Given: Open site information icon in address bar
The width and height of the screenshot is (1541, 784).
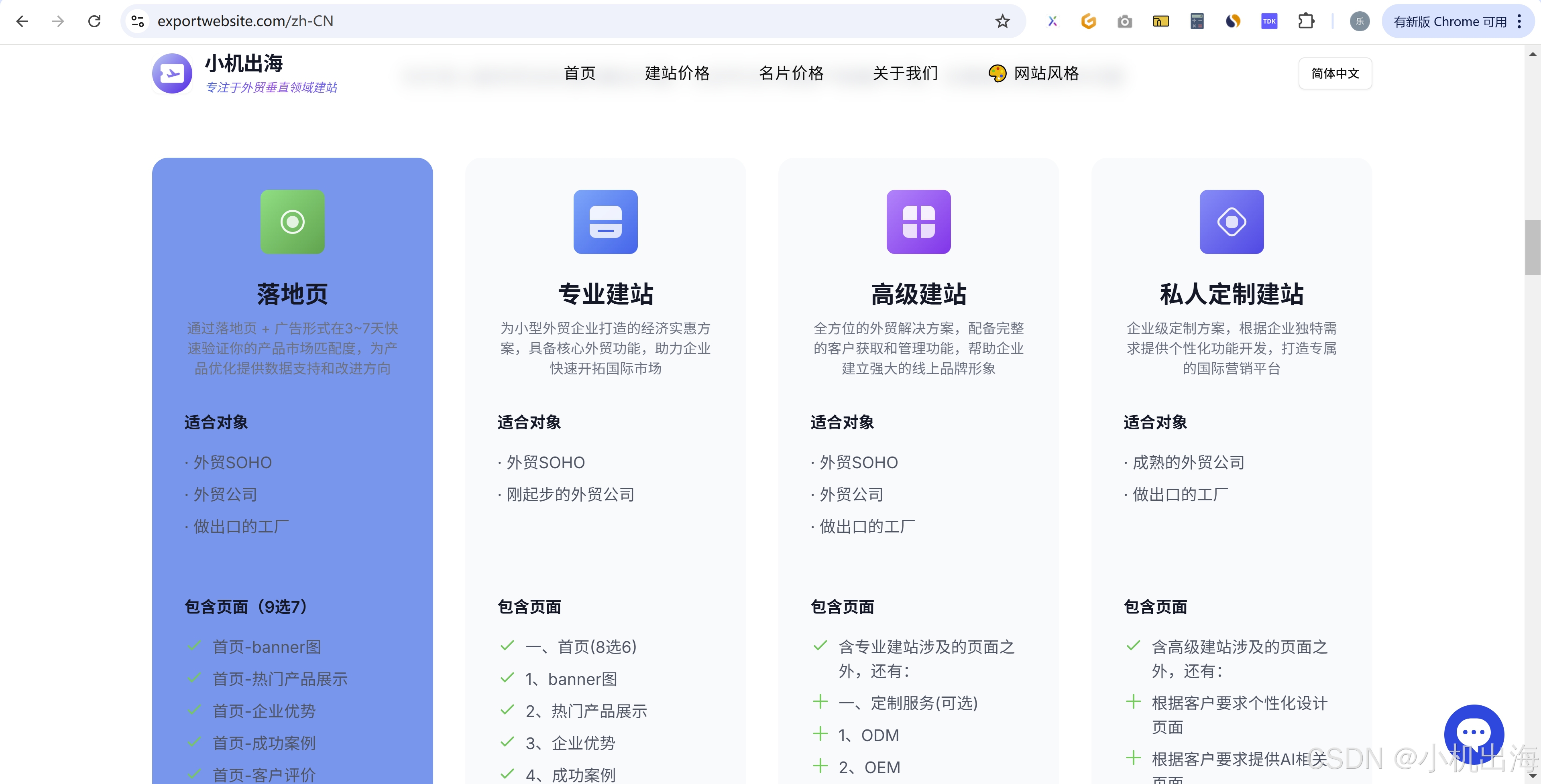Looking at the screenshot, I should (138, 22).
